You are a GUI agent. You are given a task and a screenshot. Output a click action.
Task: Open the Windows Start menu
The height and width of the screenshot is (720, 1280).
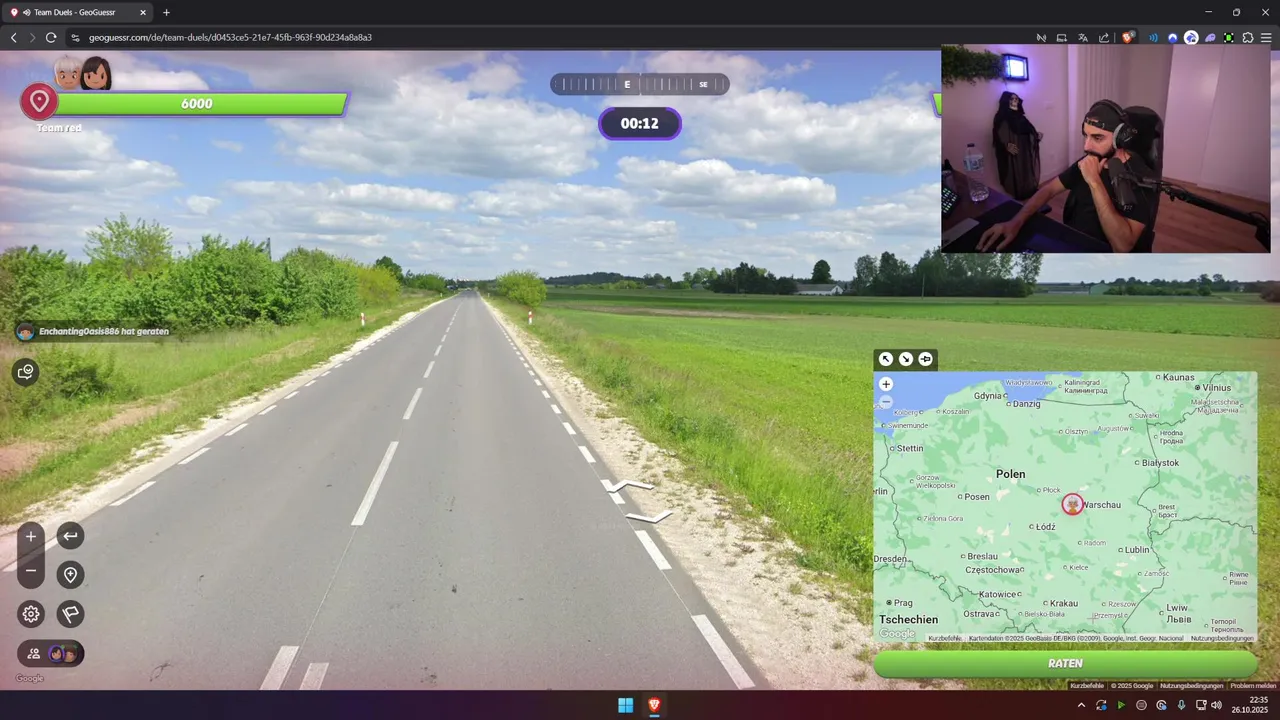click(625, 705)
